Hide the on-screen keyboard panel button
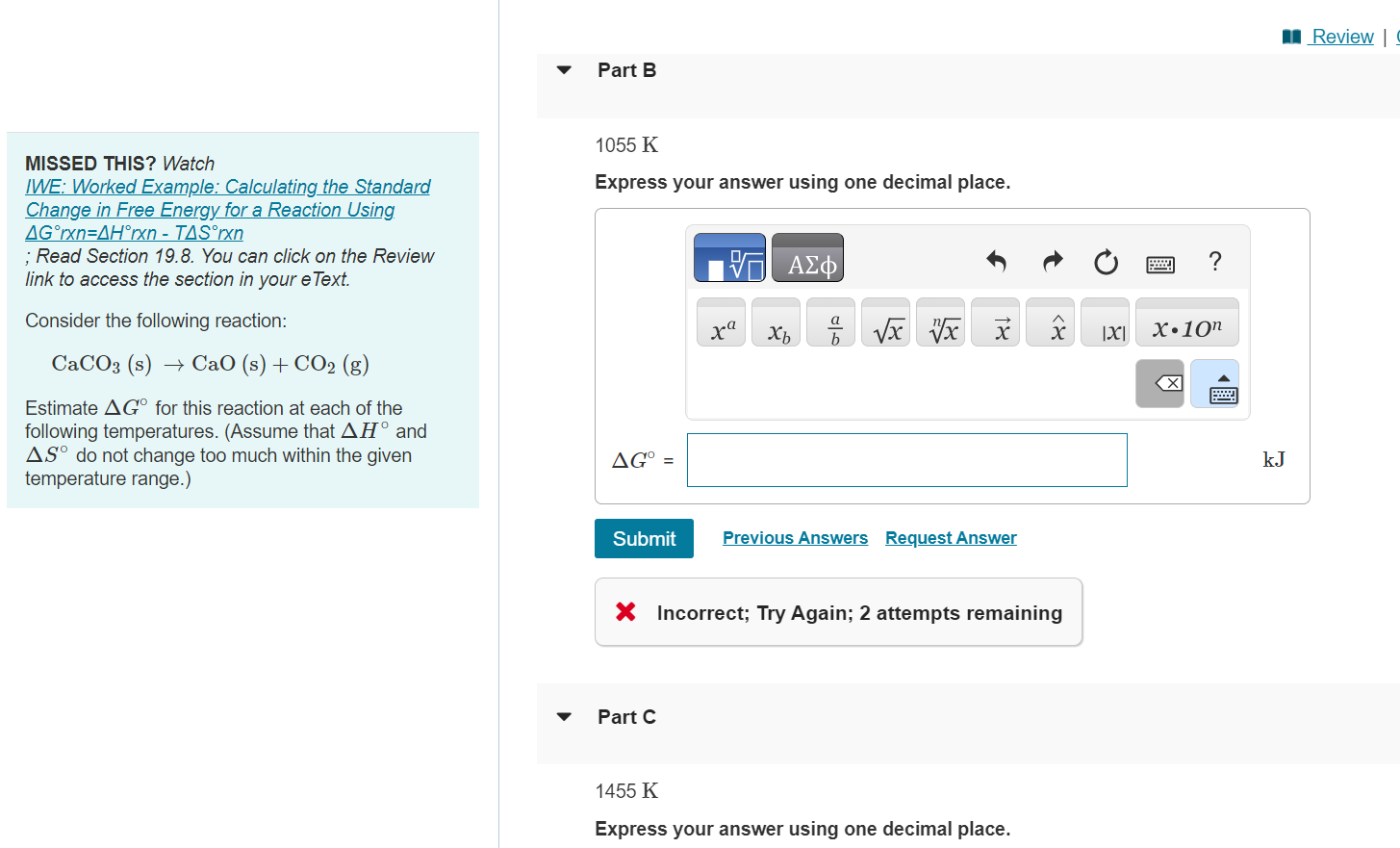Screen dimensions: 1400x848 click(1215, 384)
